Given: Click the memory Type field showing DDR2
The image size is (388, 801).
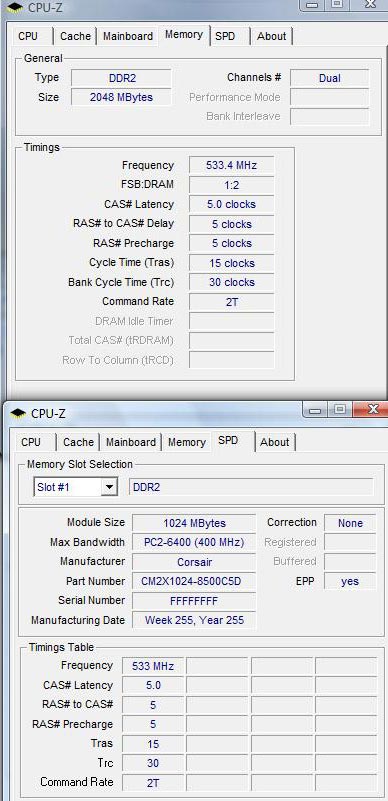Looking at the screenshot, I should 121,78.
